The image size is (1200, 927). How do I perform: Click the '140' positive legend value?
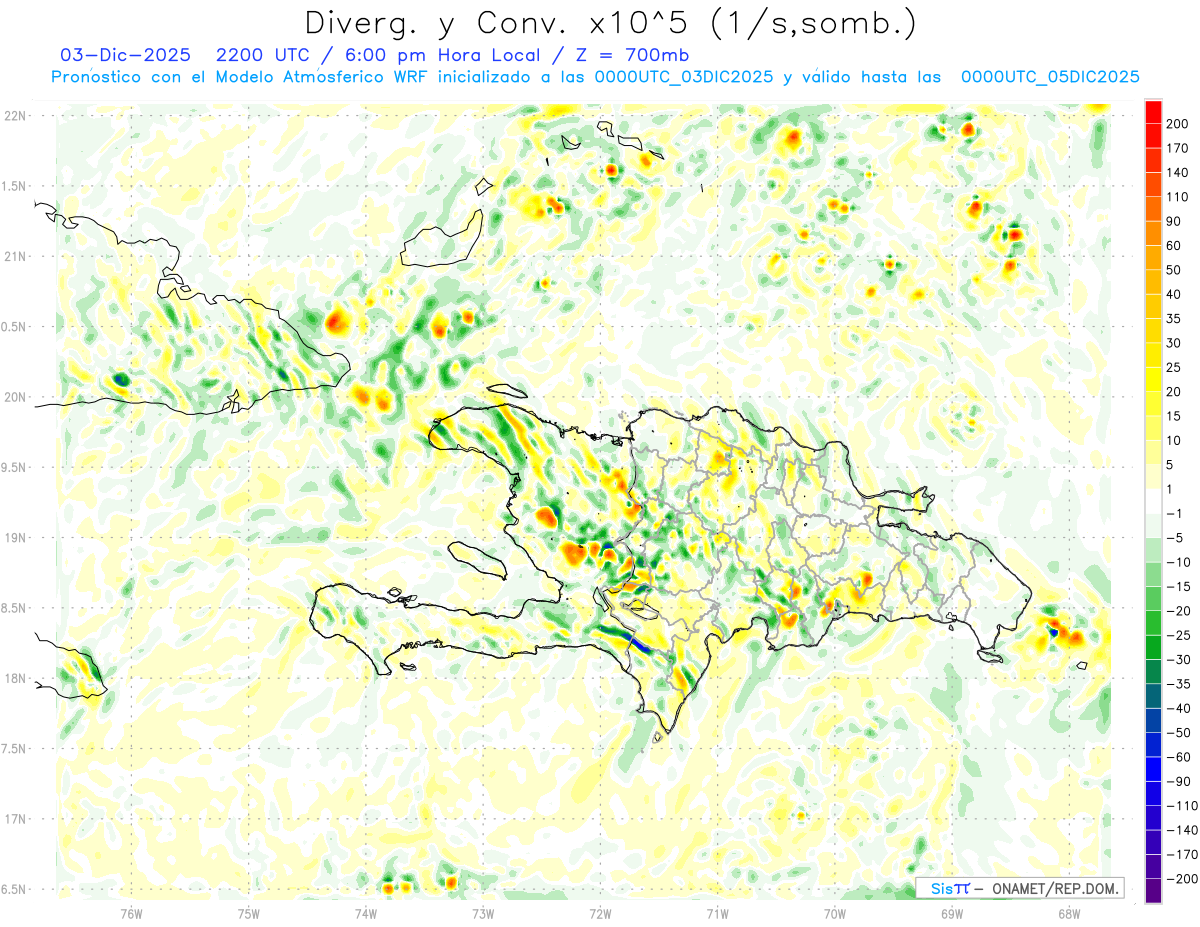(1177, 173)
